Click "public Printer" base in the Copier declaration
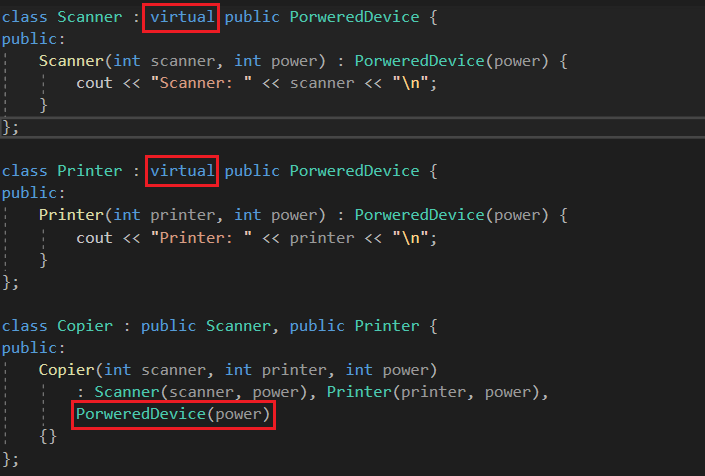 point(354,326)
